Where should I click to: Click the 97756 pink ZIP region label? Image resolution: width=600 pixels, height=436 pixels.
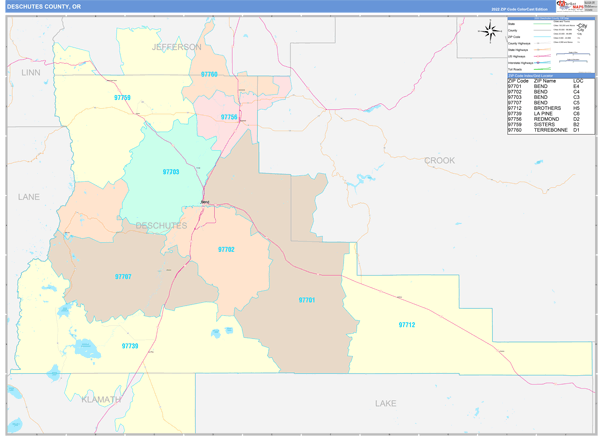tap(229, 117)
